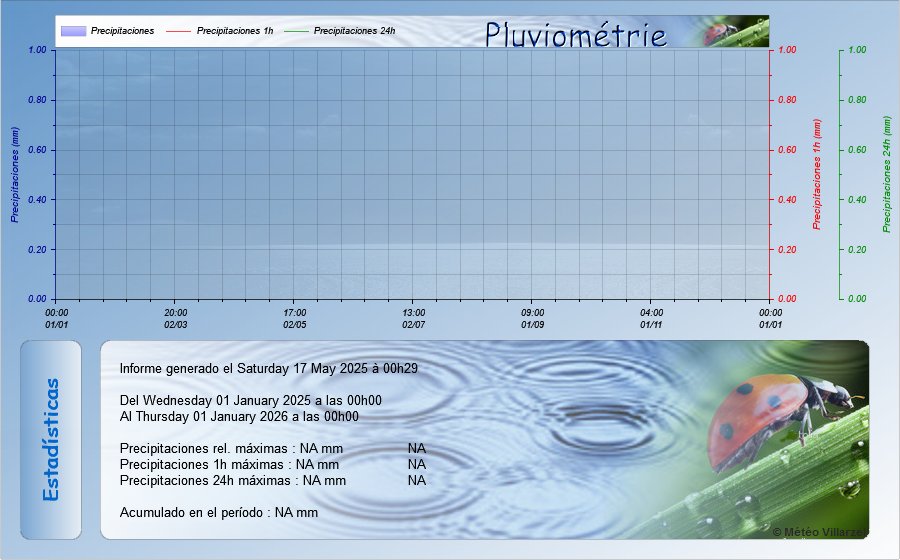Click the green 'Precipitaciones 24h (mm)' axis title
Image resolution: width=900 pixels, height=560 pixels.
887,174
